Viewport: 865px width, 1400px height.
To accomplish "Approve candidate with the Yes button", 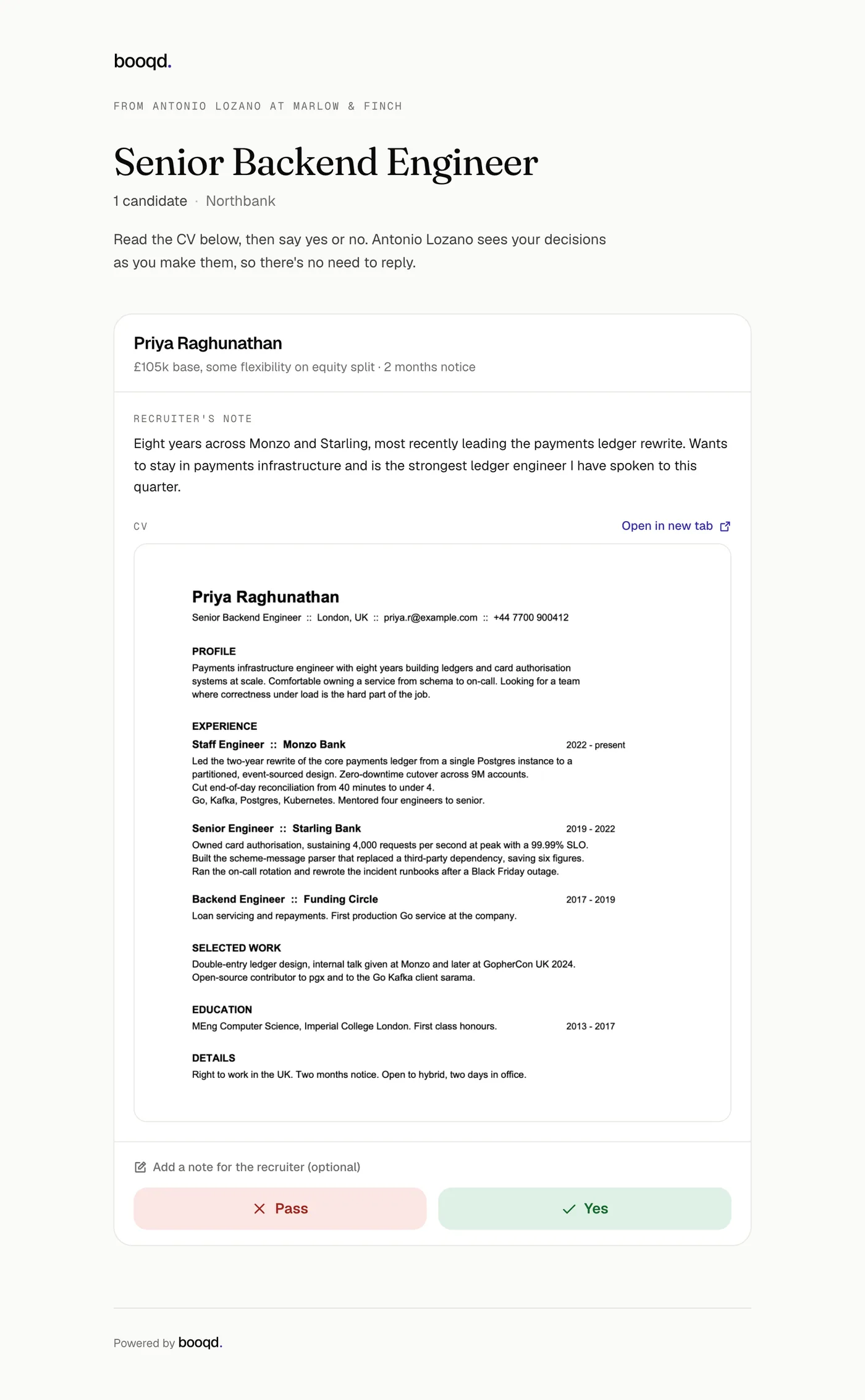I will pyautogui.click(x=584, y=1208).
